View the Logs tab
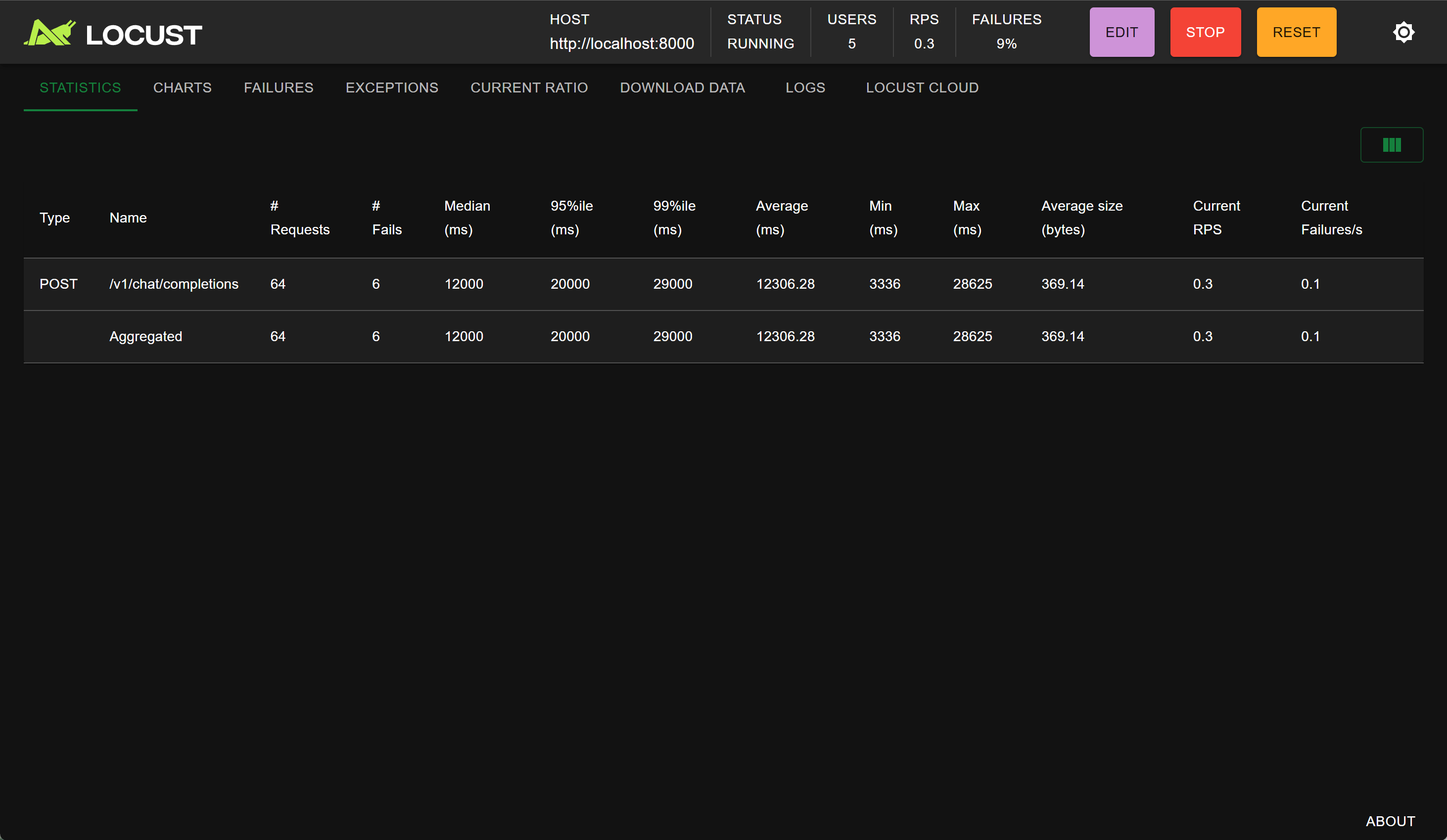 click(805, 88)
